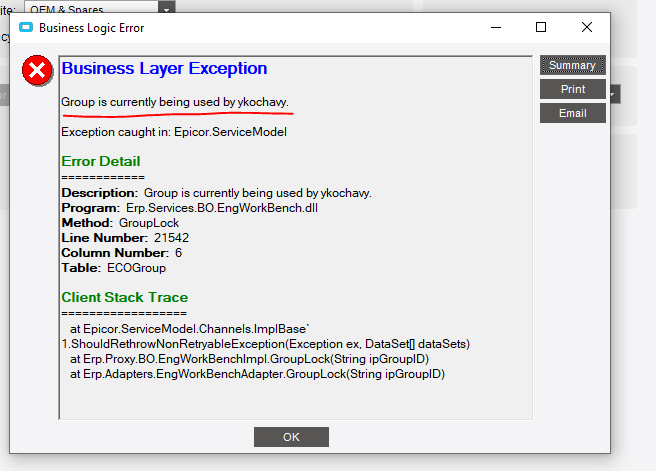Click the Business Layer Exception heading
656x471 pixels.
(x=164, y=68)
